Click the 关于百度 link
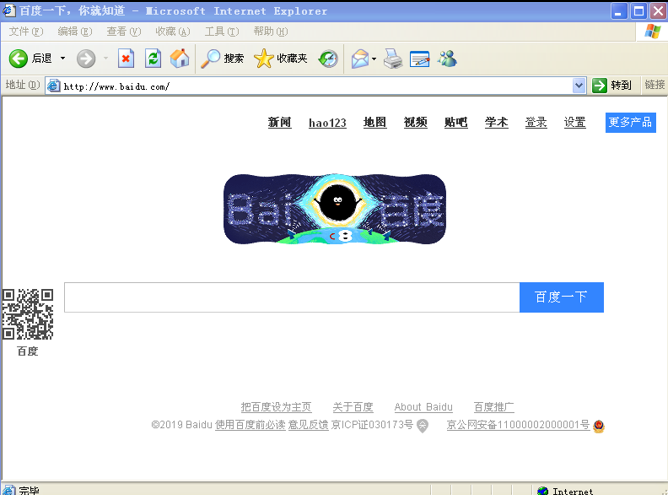668x495 pixels. pos(353,407)
